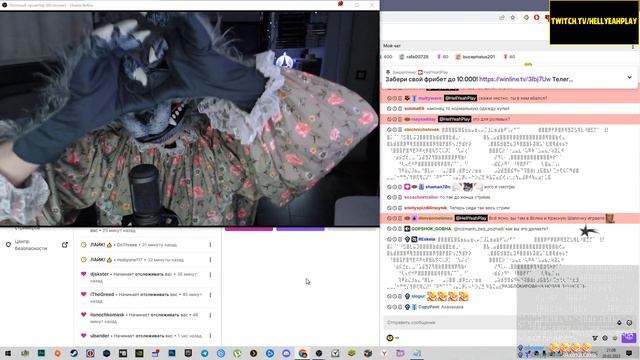Image resolution: width=640 pixels, height=360 pixels.
Task: Open Discord from the taskbar
Action: click(x=286, y=353)
